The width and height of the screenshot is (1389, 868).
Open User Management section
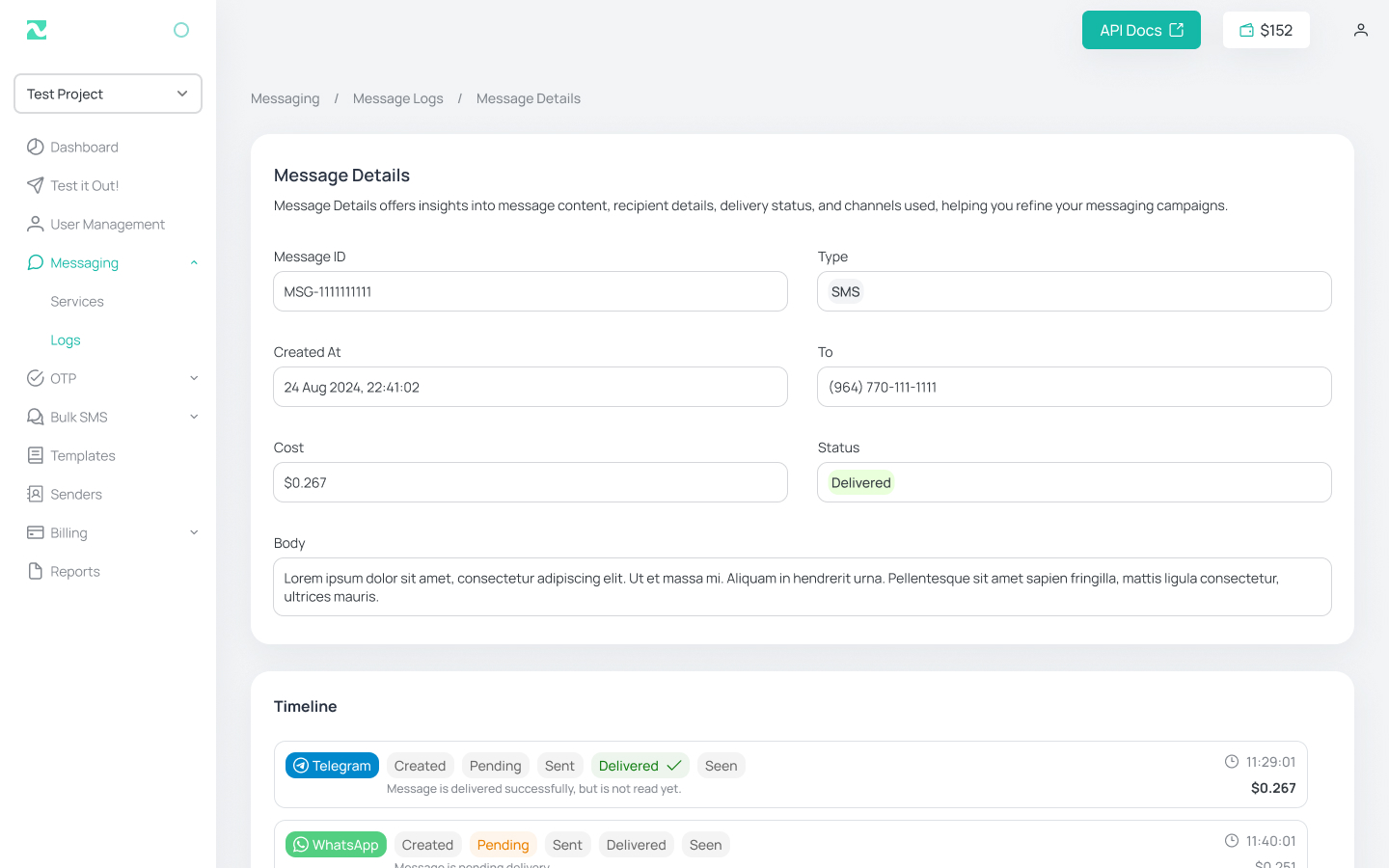pos(108,224)
